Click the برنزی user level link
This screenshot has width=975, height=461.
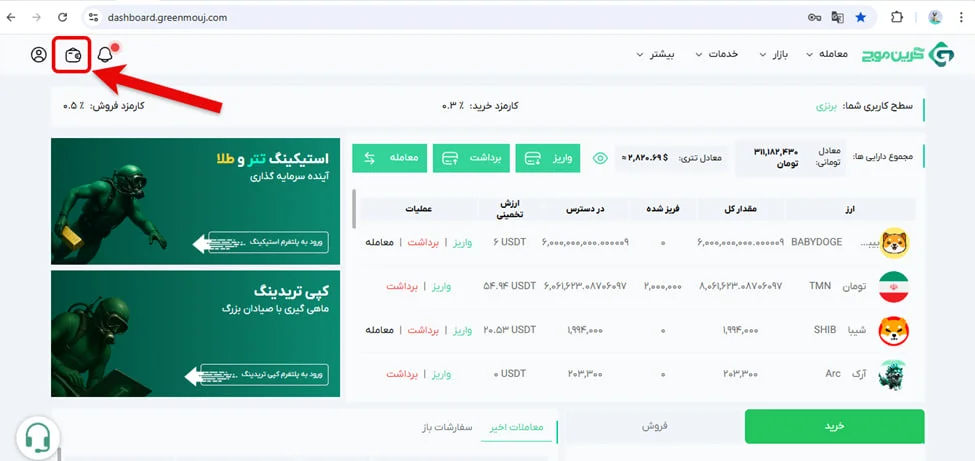826,106
